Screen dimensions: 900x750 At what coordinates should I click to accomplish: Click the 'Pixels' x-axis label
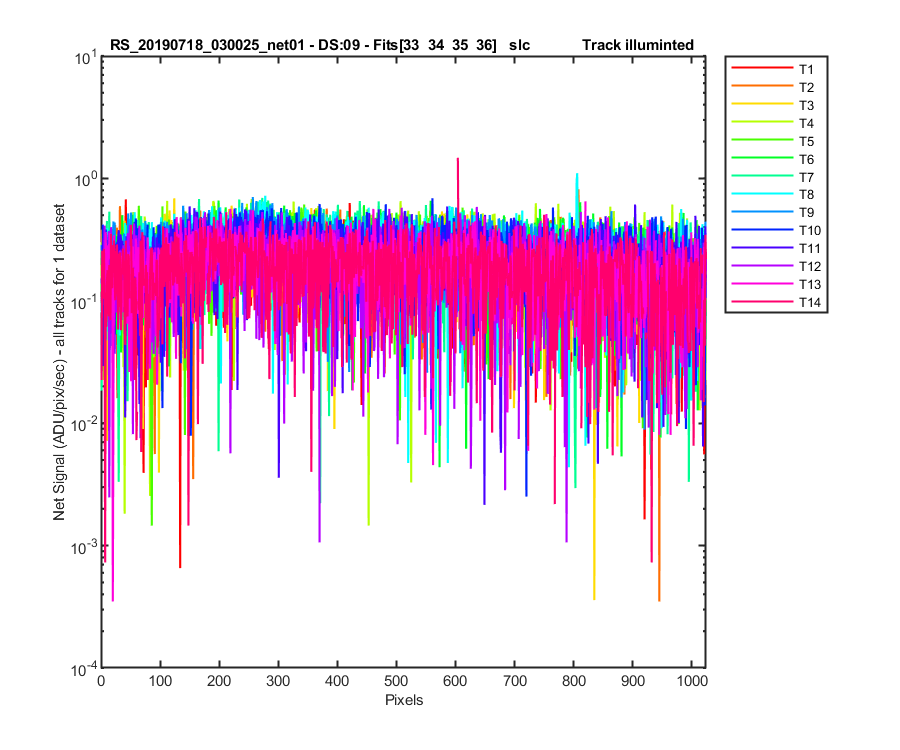pyautogui.click(x=404, y=700)
